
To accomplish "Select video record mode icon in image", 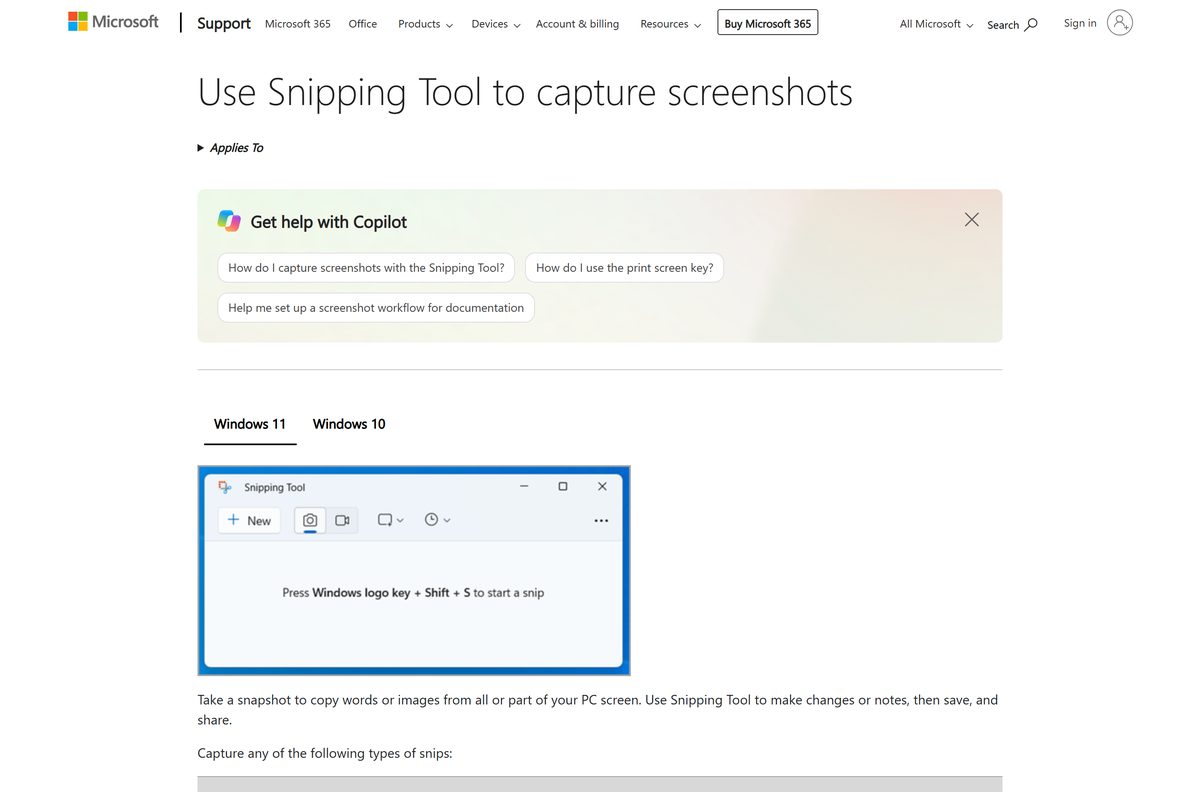I will pos(342,520).
